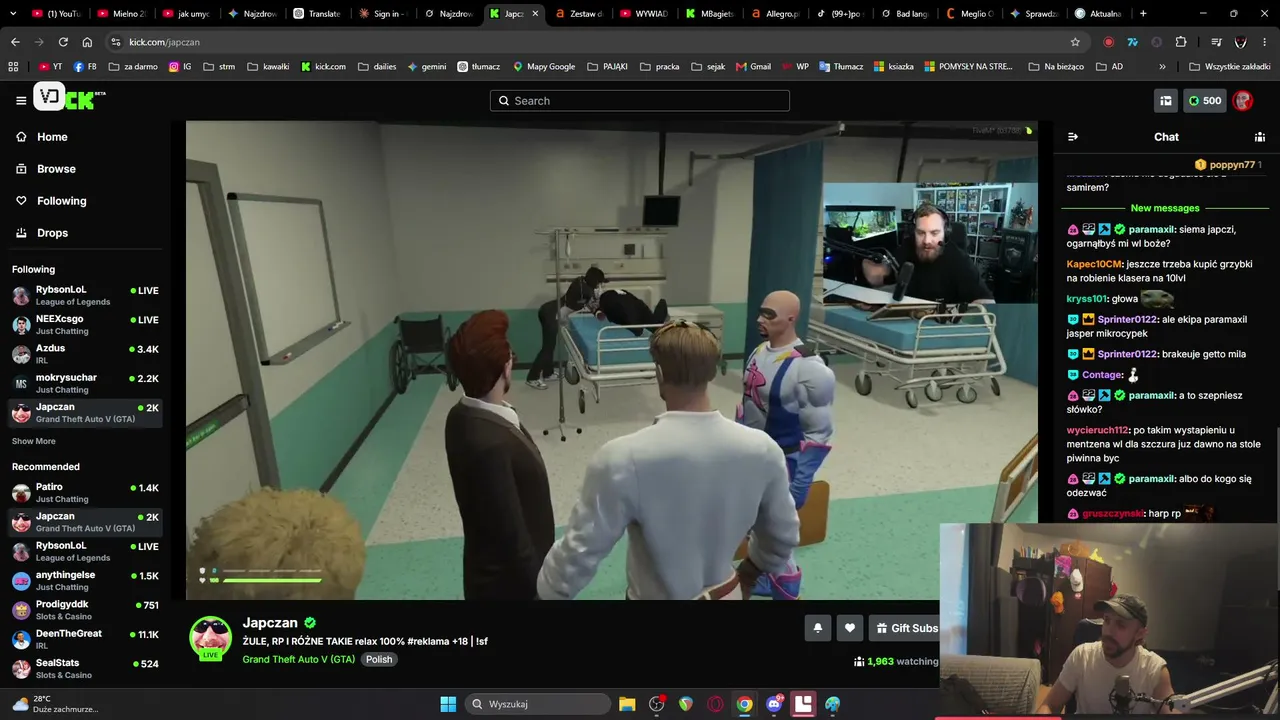Open chat user list icon

coord(1260,137)
